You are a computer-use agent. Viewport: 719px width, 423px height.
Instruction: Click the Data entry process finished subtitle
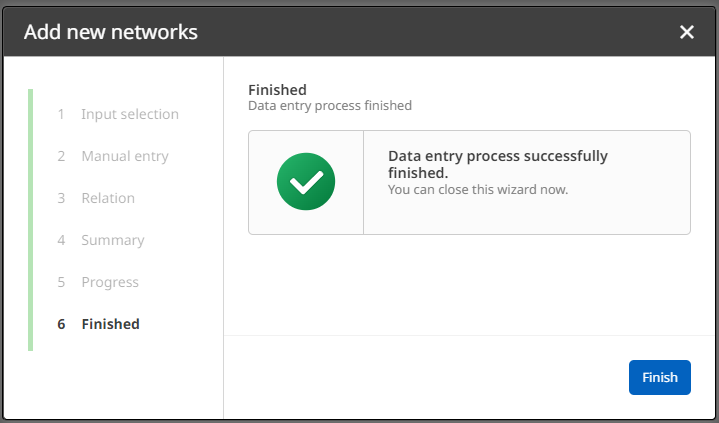click(330, 105)
